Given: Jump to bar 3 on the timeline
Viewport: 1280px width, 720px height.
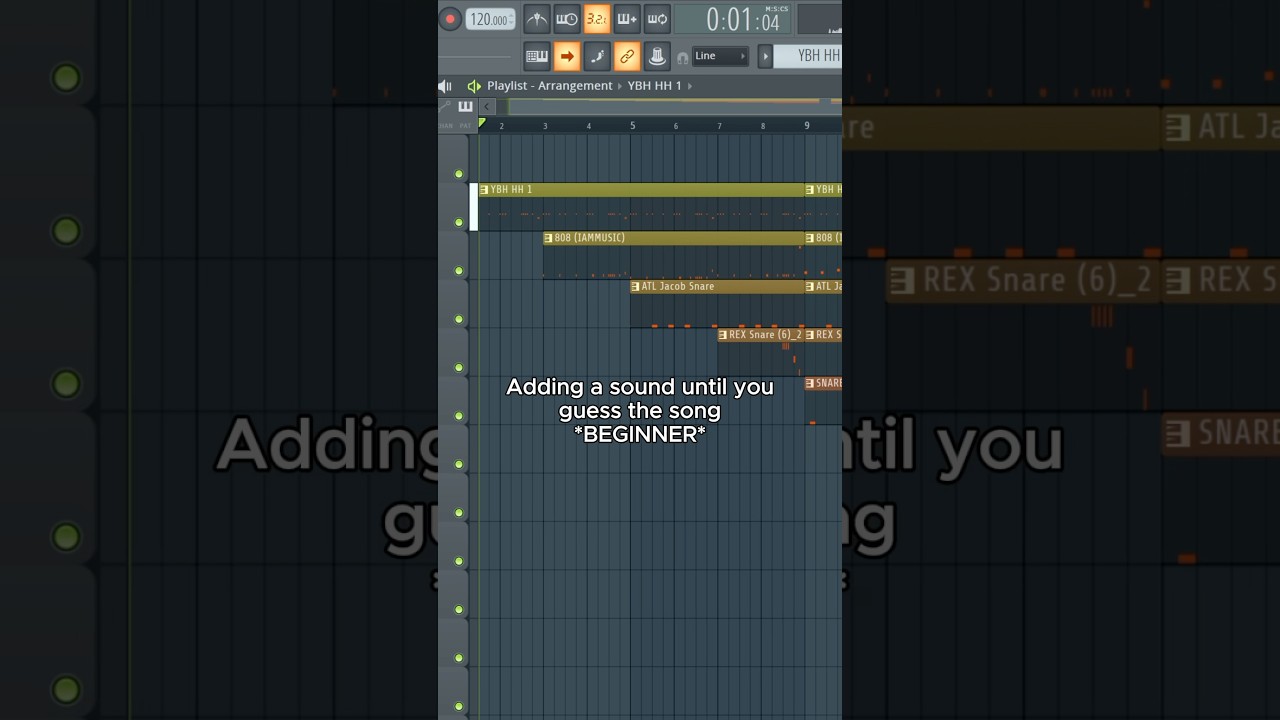Looking at the screenshot, I should (545, 126).
